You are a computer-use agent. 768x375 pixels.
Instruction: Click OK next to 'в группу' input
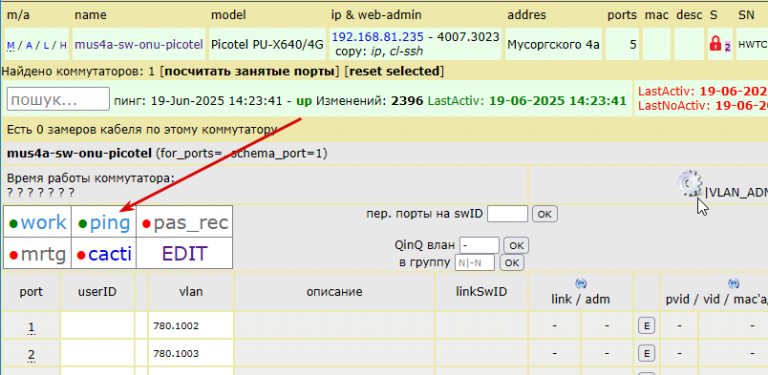pos(512,262)
